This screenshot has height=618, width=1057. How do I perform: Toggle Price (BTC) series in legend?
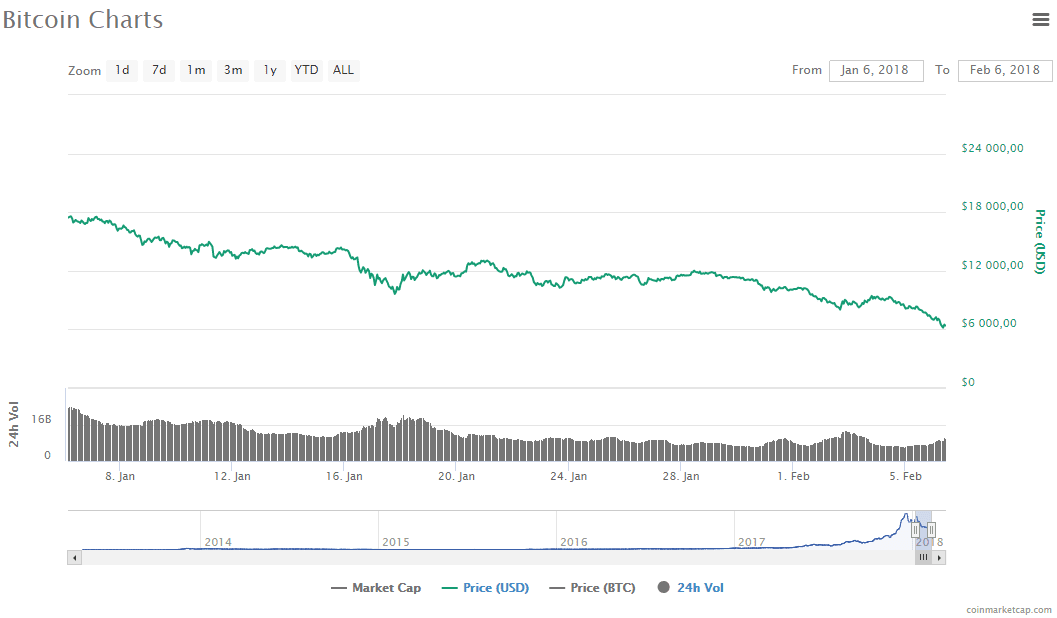pyautogui.click(x=593, y=588)
